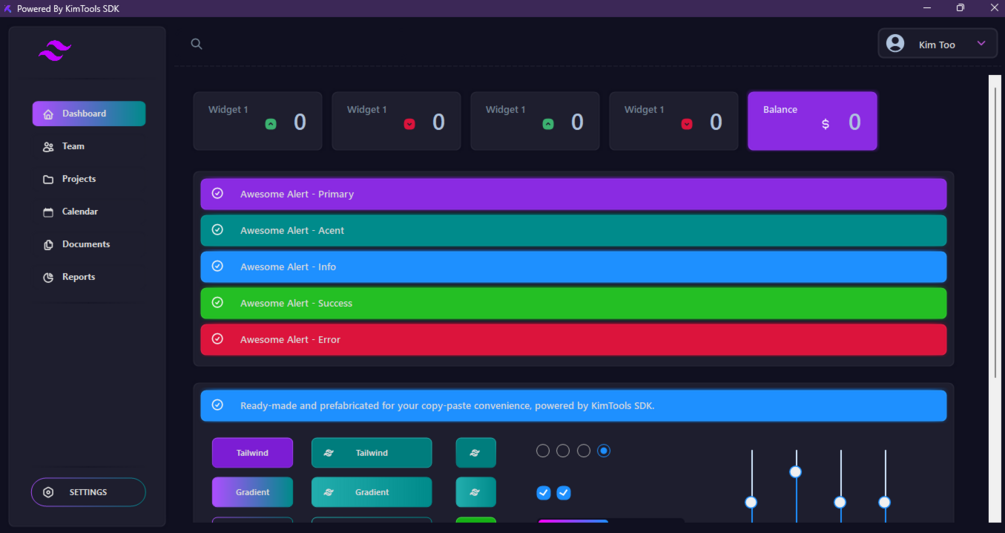Select the first empty radio button
Screen dimensions: 1005x533
(543, 451)
